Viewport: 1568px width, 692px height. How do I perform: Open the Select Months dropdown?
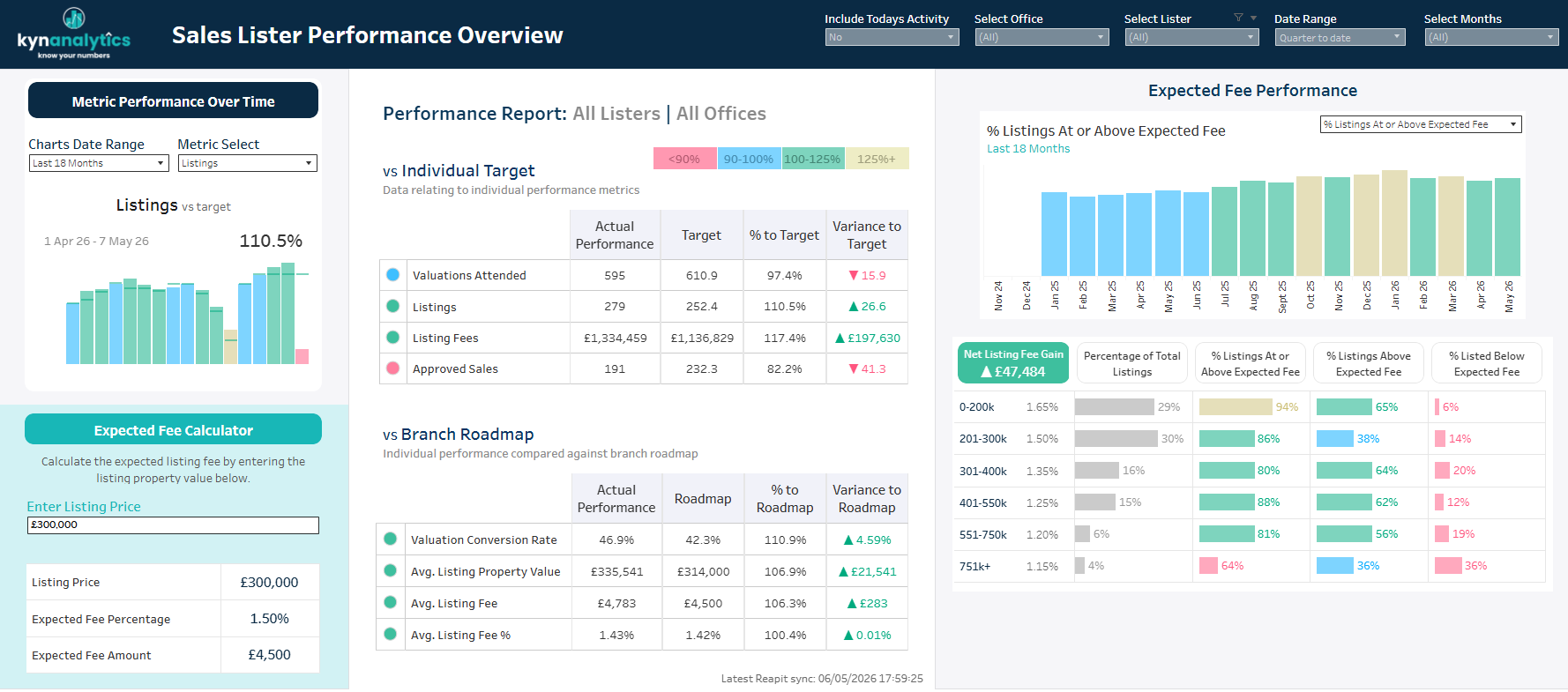(x=1491, y=37)
